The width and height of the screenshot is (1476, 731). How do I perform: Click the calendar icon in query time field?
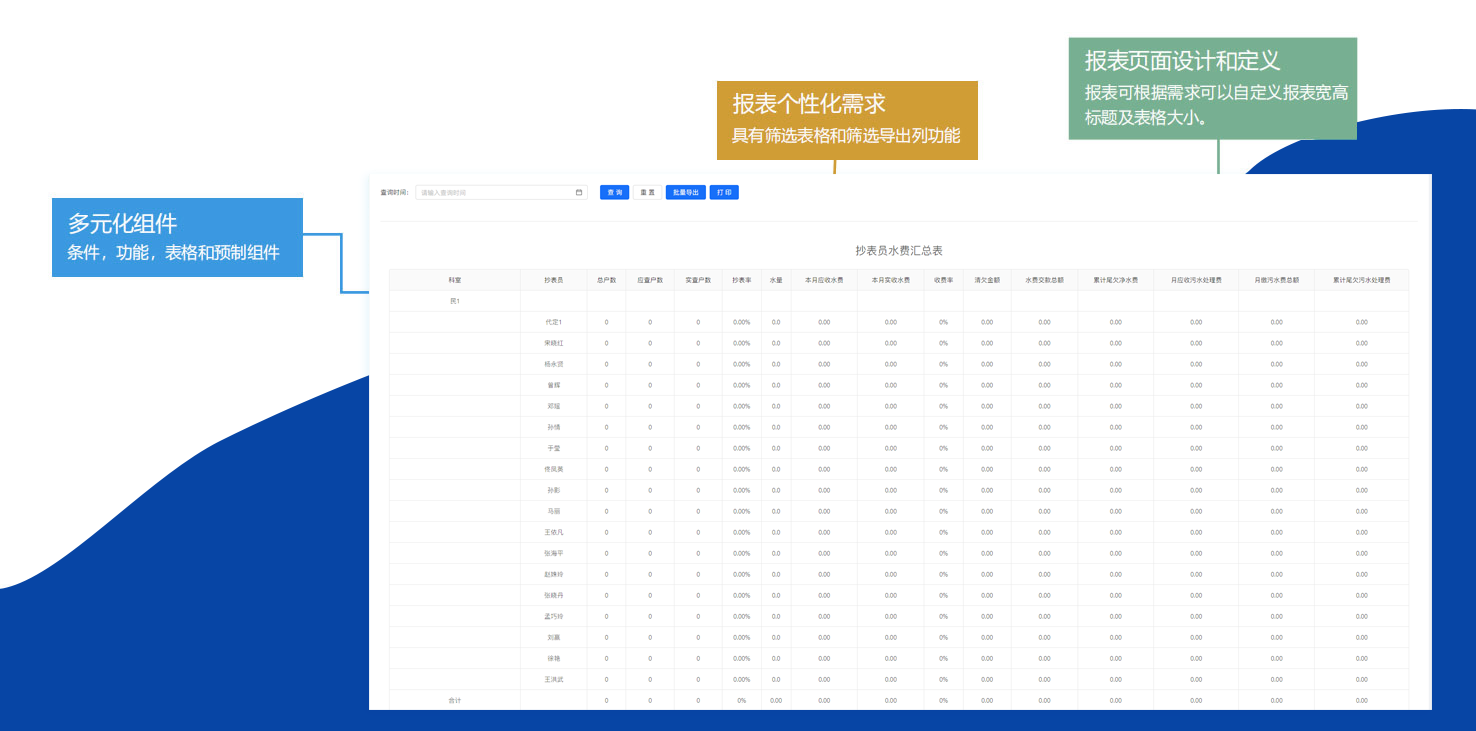click(579, 192)
